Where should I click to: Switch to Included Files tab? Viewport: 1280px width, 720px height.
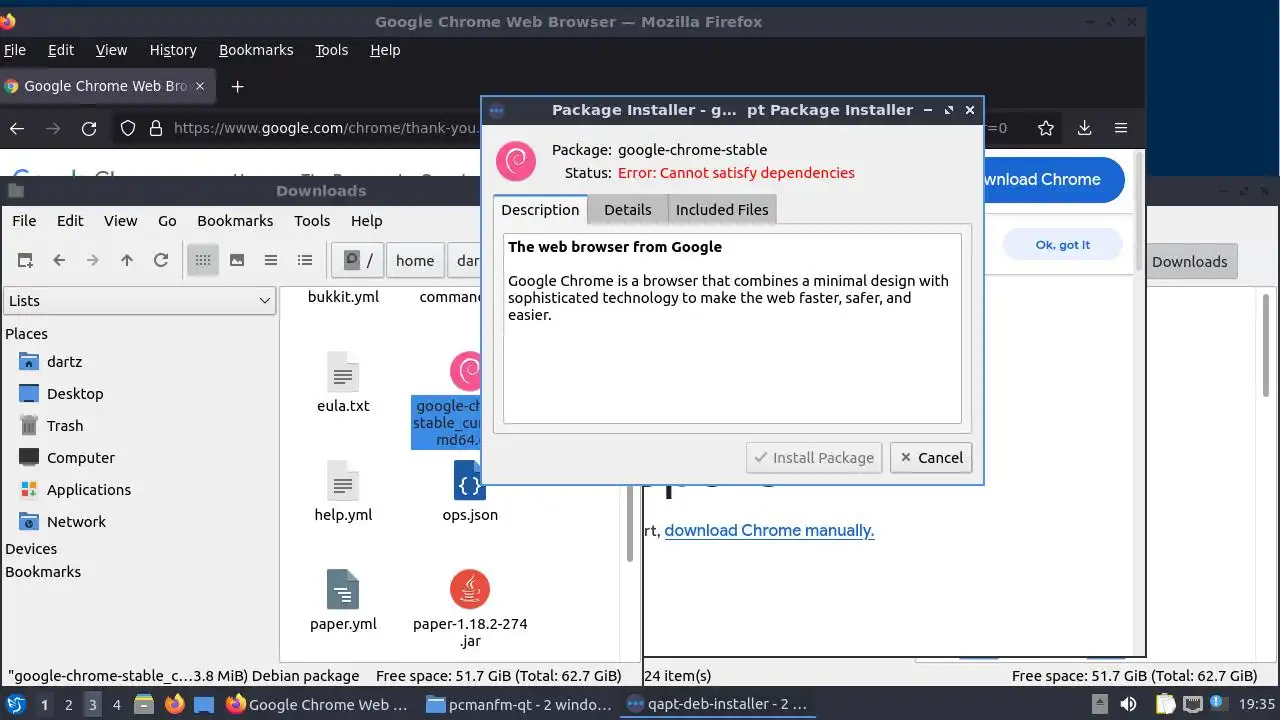tap(722, 209)
